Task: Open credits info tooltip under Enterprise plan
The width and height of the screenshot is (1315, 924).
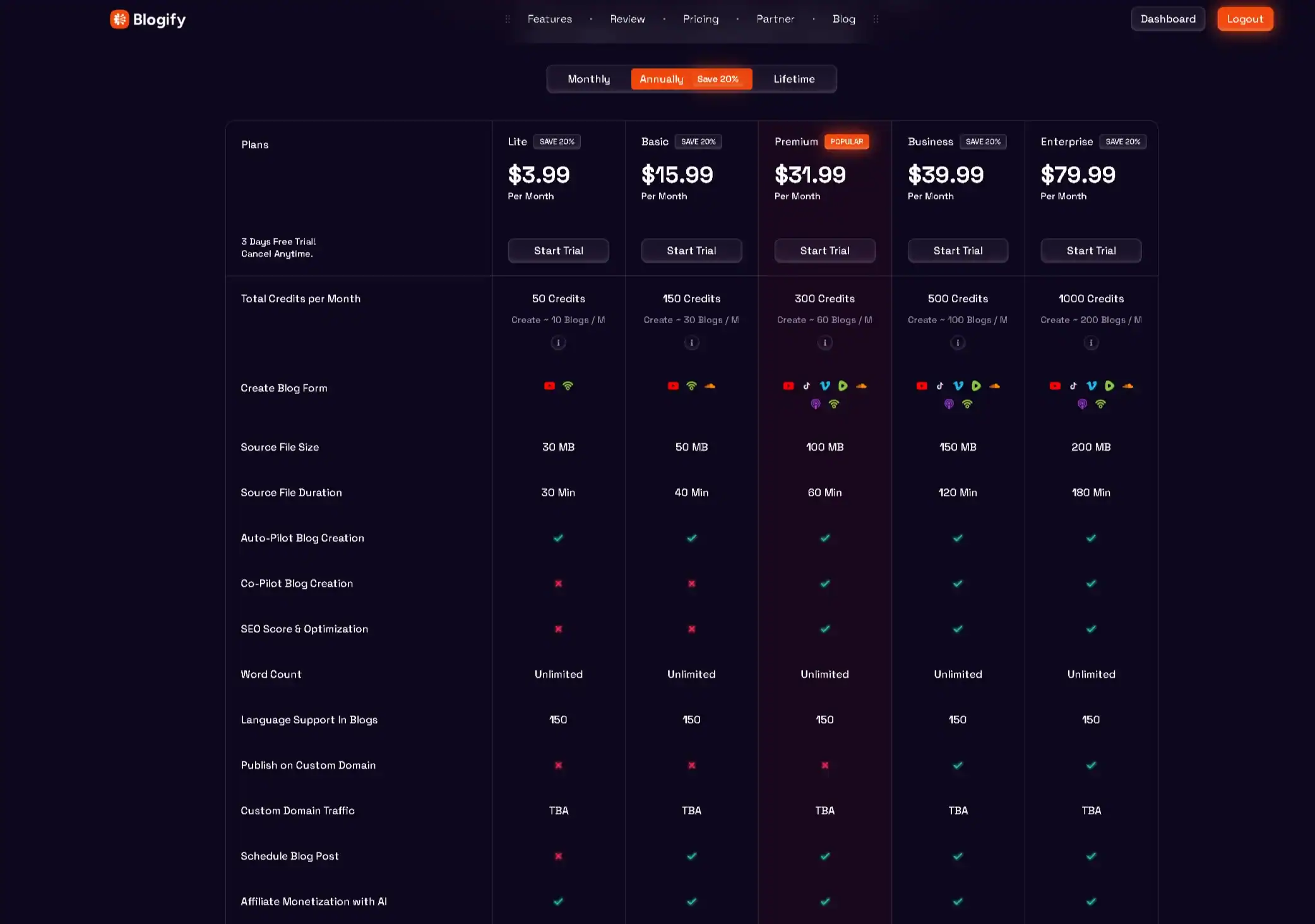Action: point(1091,343)
